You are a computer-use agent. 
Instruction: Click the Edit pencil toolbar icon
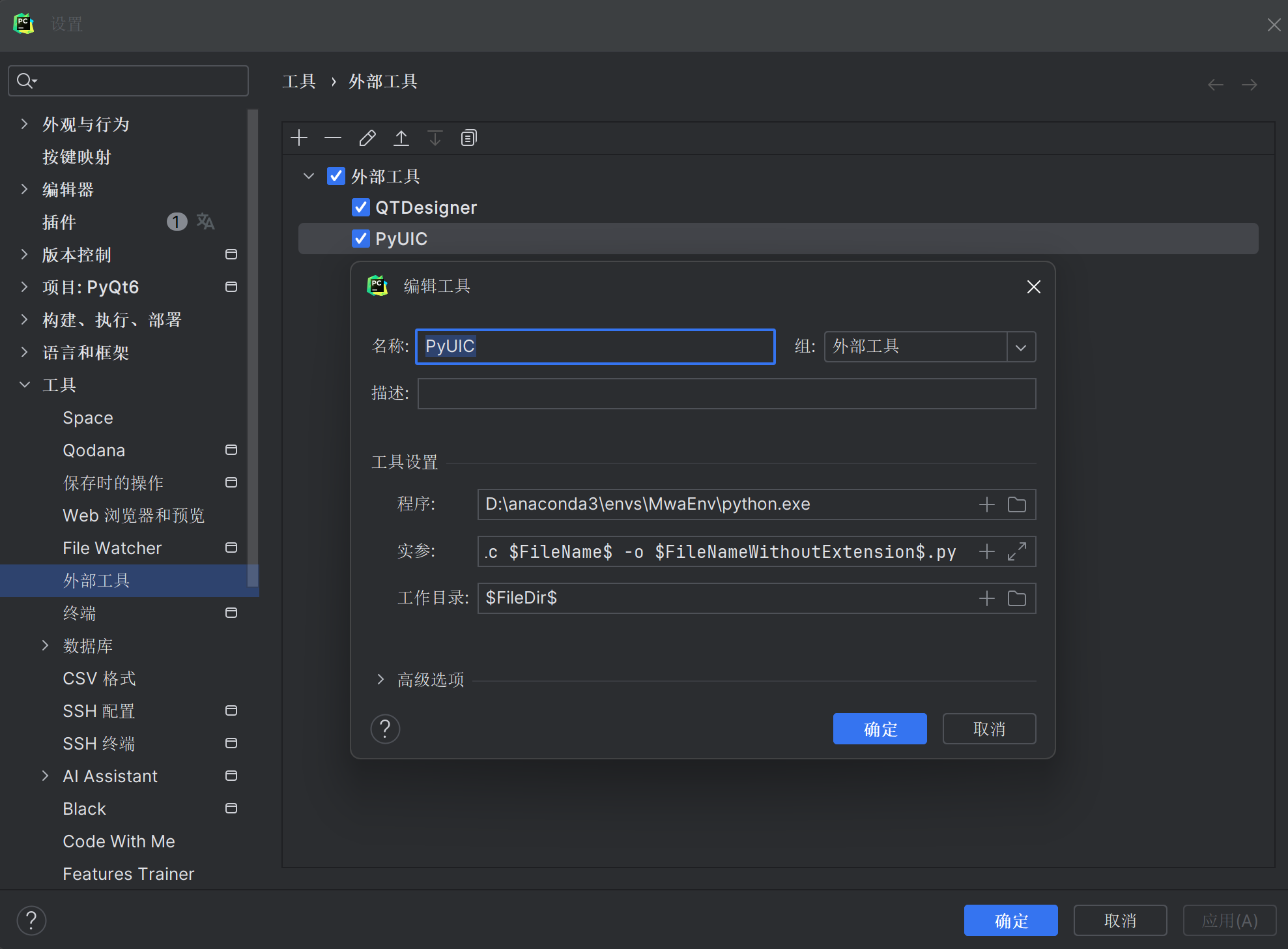(x=367, y=138)
